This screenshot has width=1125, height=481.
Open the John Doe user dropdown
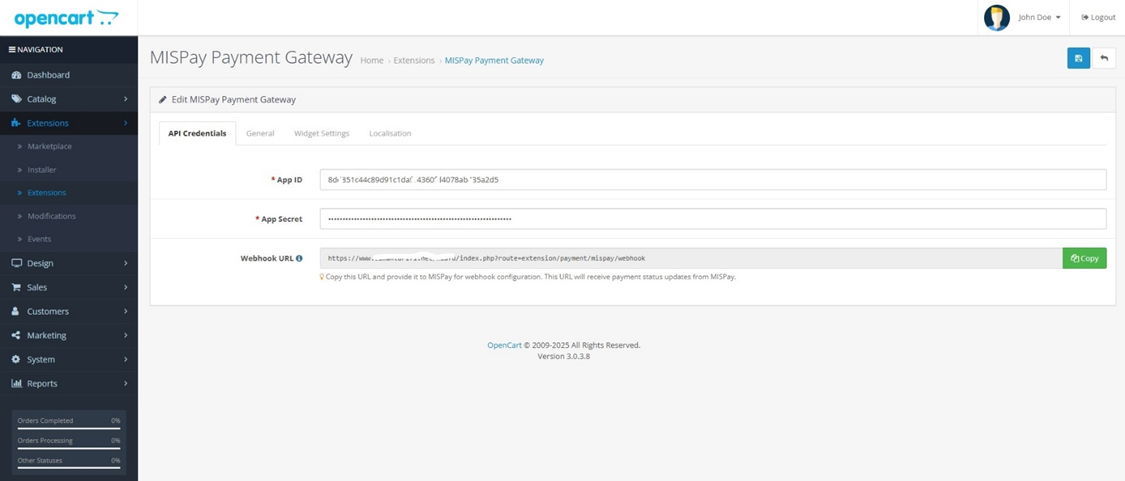1040,17
